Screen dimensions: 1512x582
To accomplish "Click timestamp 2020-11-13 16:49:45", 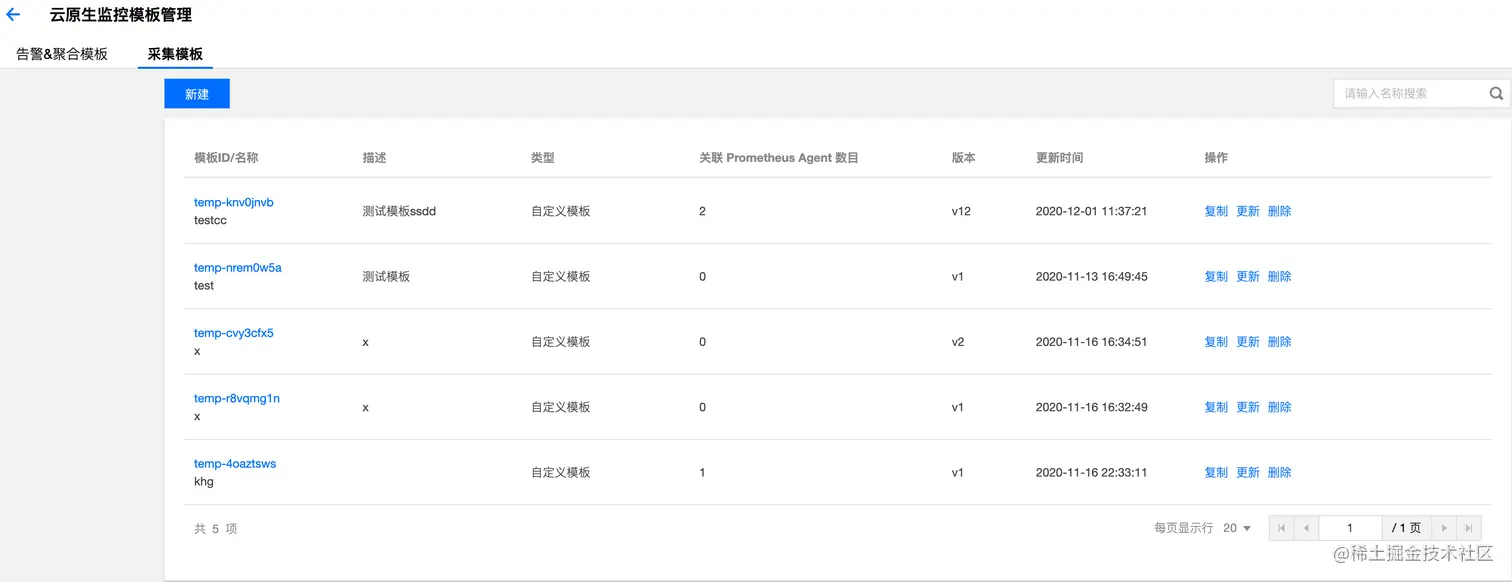I will coord(1092,276).
